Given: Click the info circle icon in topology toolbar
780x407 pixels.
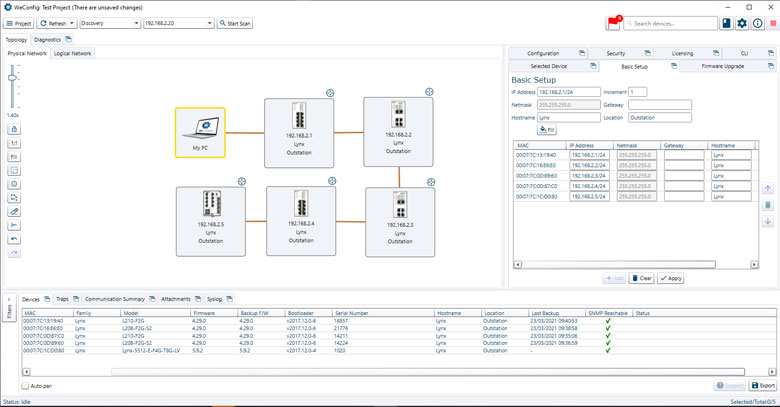Looking at the screenshot, I should [x=14, y=184].
